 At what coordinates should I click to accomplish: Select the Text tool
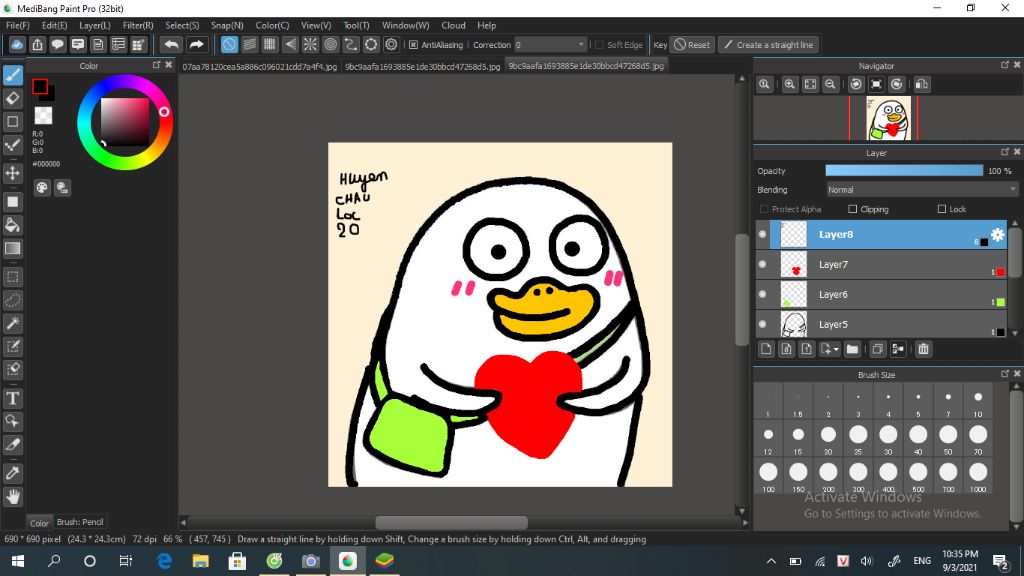(12, 398)
